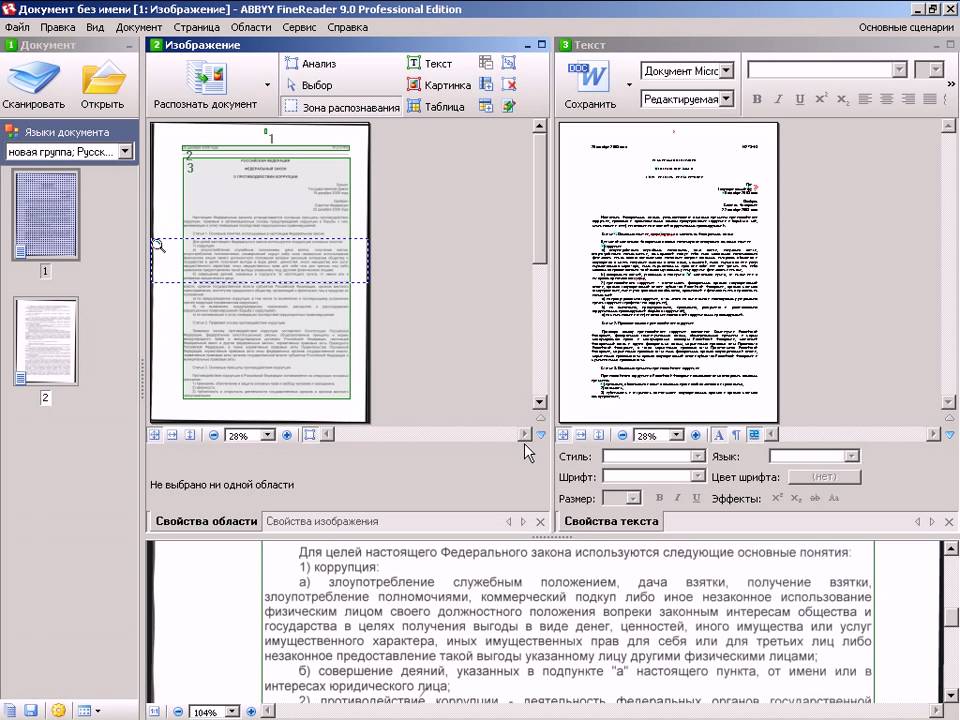Click the Распознать документ icon
Image resolution: width=960 pixels, height=720 pixels.
tap(206, 77)
